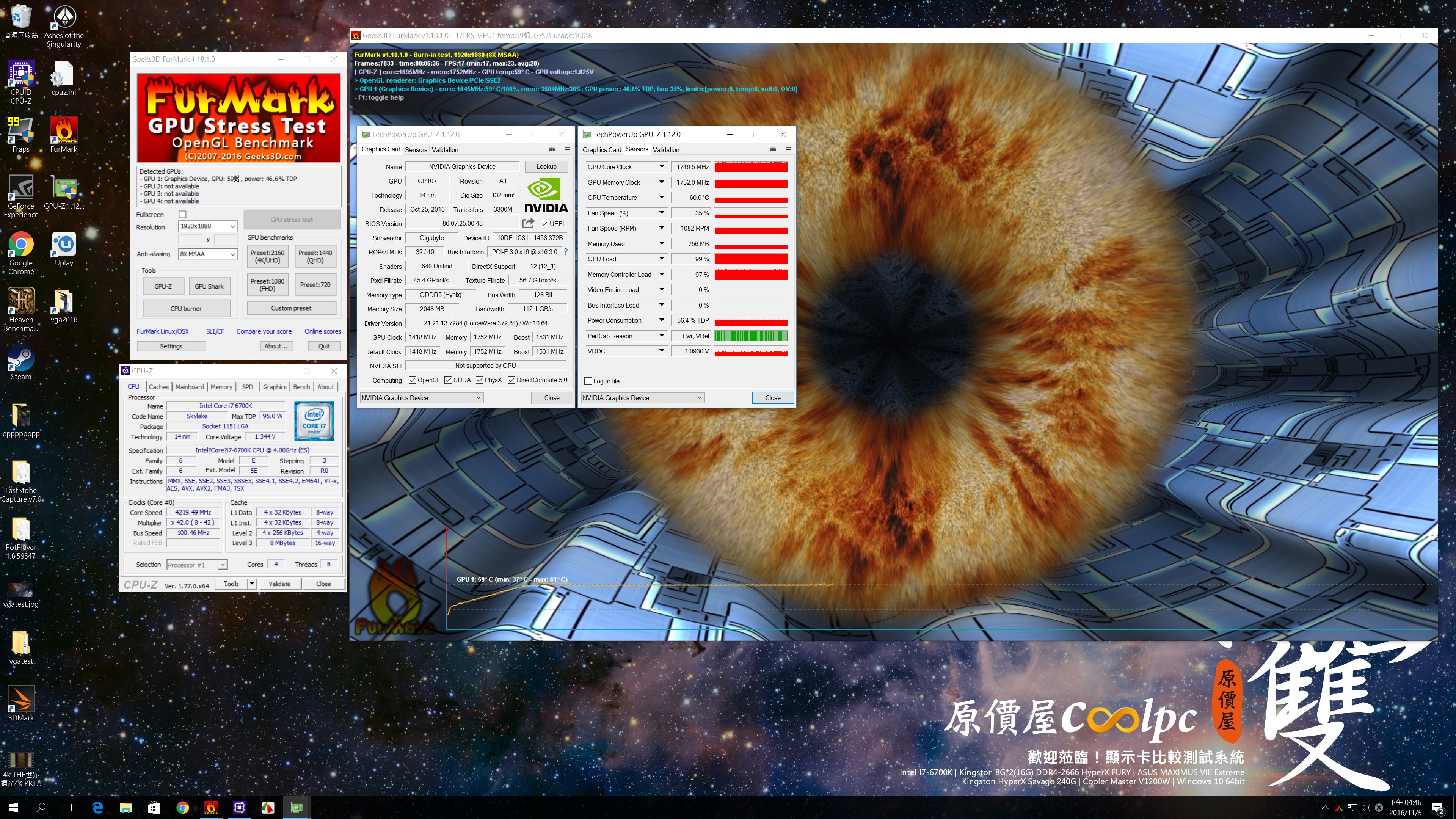The width and height of the screenshot is (1456, 819).
Task: Click the BIOS save/share icon in GPU-Z
Action: (x=528, y=223)
